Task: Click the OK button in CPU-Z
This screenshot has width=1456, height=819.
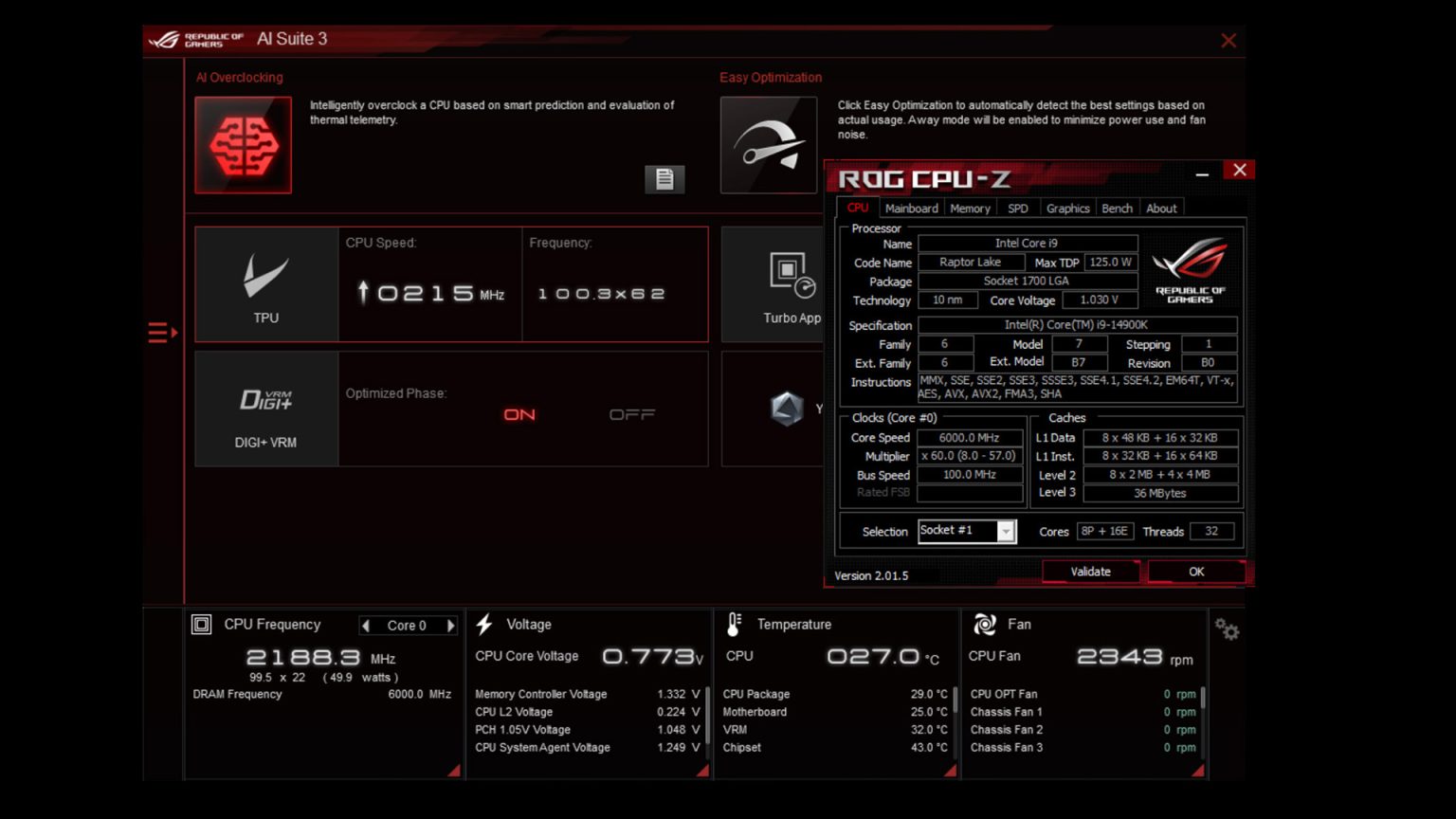Action: click(1196, 572)
